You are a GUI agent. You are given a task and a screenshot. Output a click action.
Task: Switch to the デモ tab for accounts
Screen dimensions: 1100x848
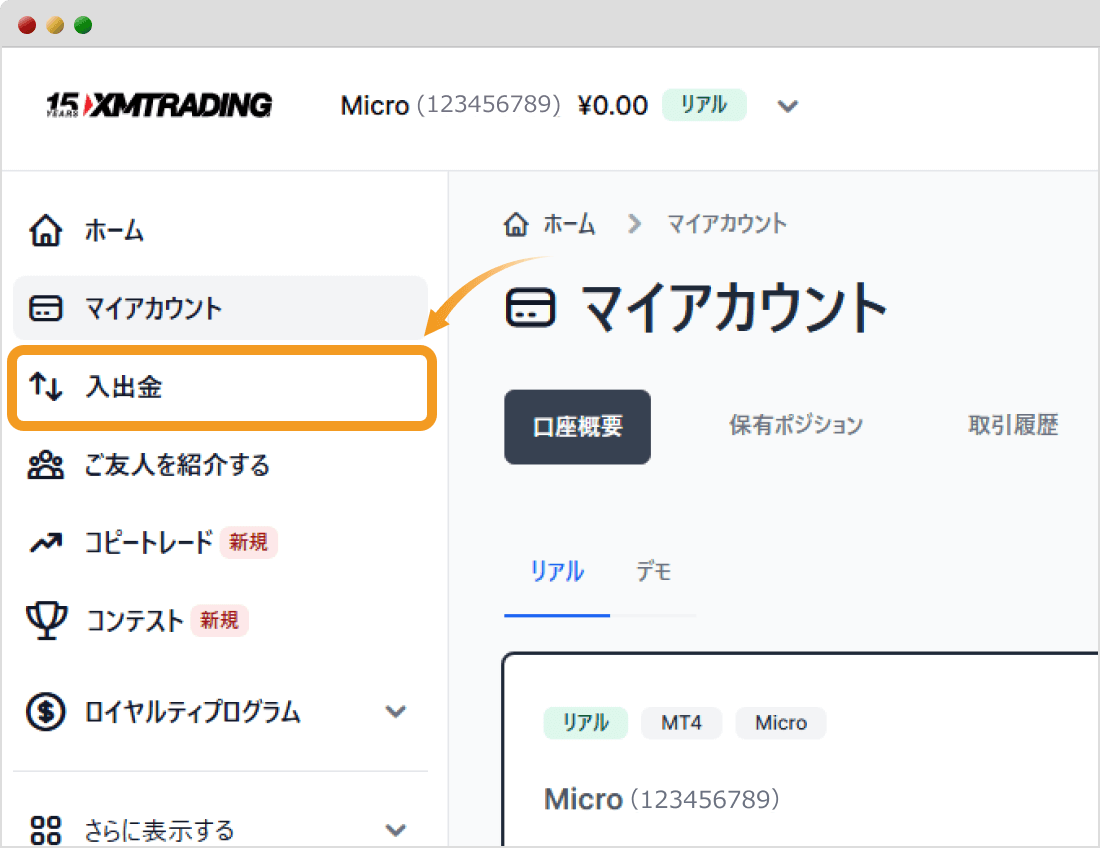(x=653, y=571)
